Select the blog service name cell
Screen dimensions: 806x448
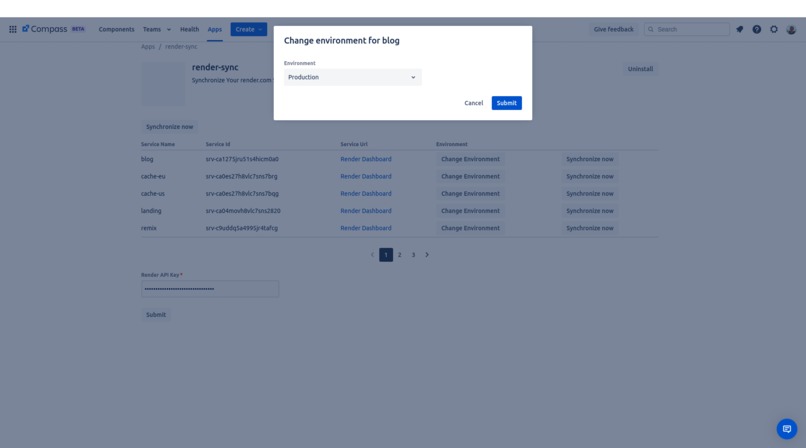pyautogui.click(x=147, y=159)
